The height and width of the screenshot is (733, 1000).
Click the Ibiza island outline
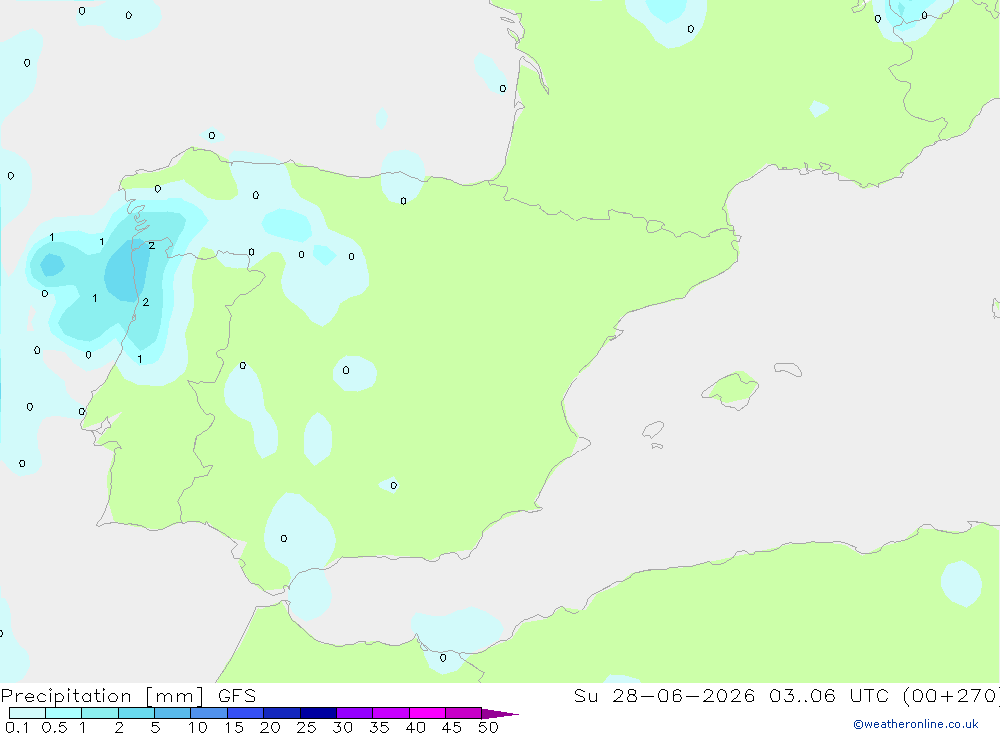(653, 430)
